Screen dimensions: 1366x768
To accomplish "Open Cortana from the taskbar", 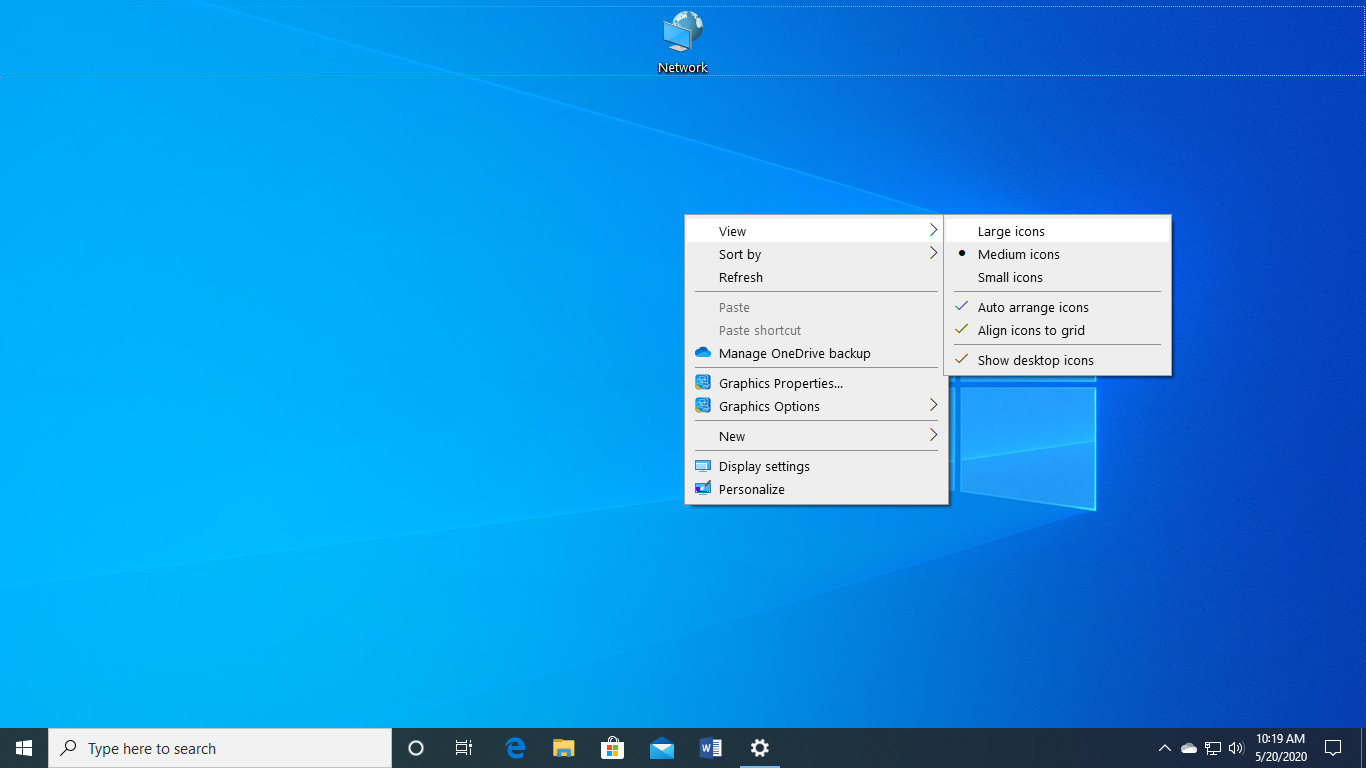I will click(x=416, y=748).
